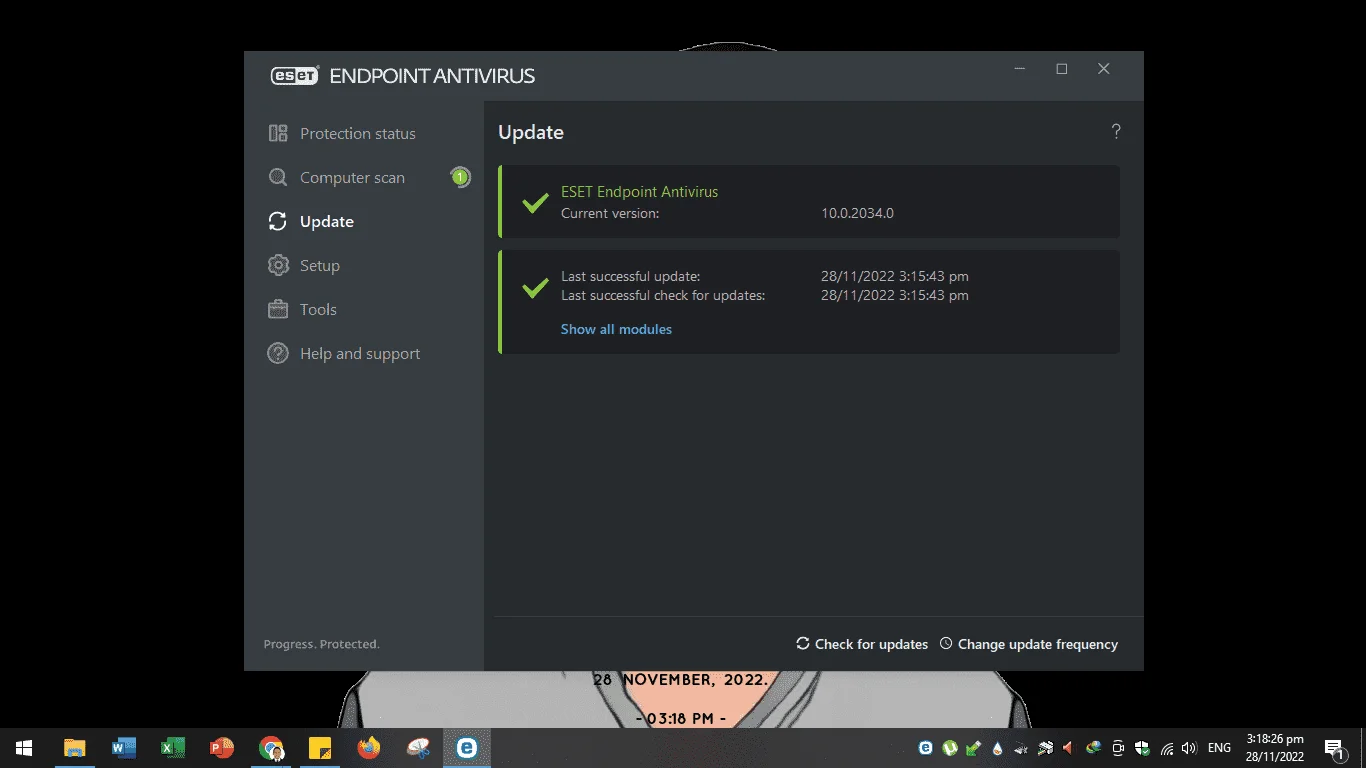Open Sticky Notes from taskbar

tap(320, 748)
